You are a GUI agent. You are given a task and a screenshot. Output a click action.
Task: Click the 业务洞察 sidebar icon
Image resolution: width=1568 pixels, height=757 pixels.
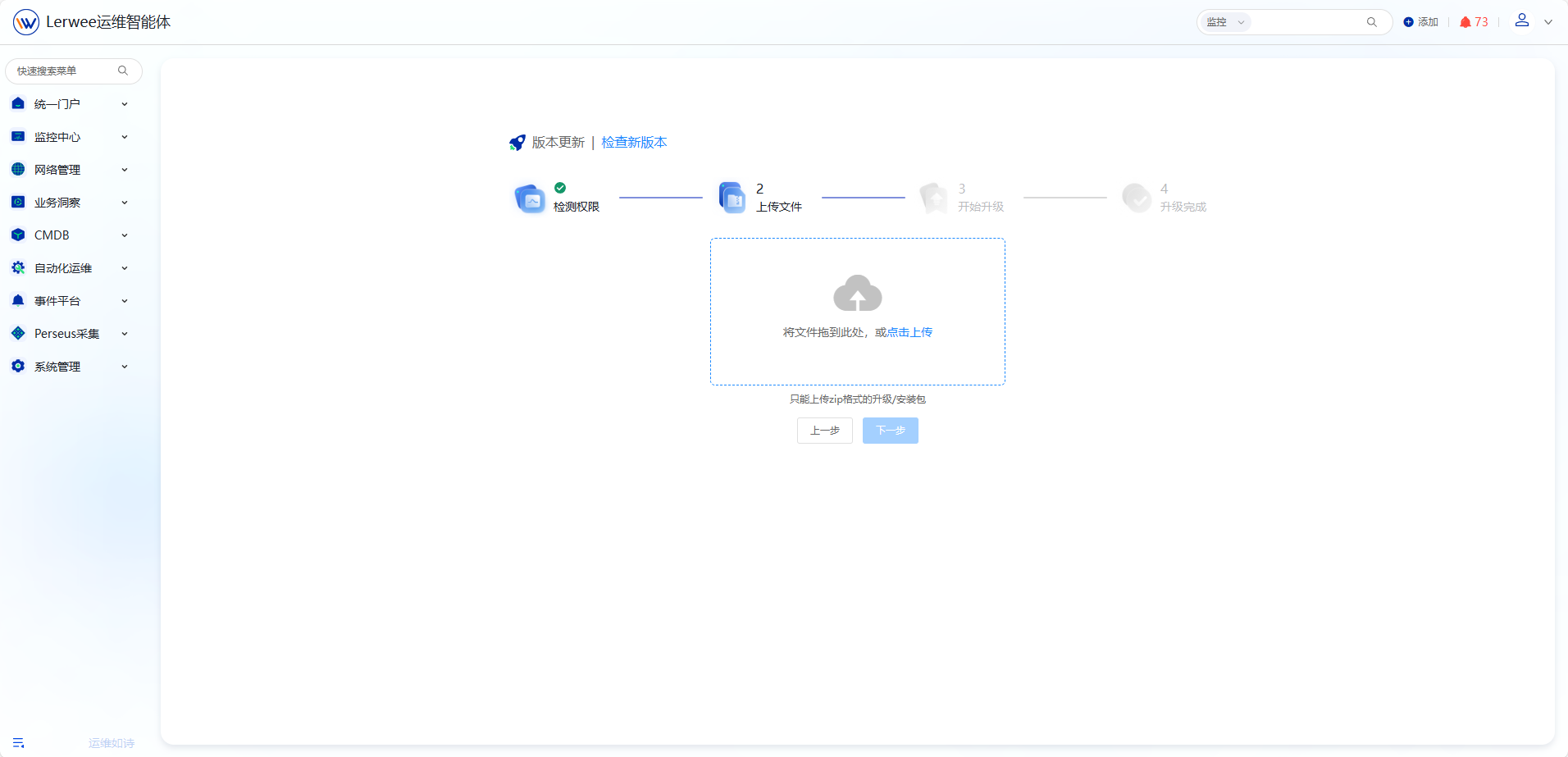[x=18, y=202]
